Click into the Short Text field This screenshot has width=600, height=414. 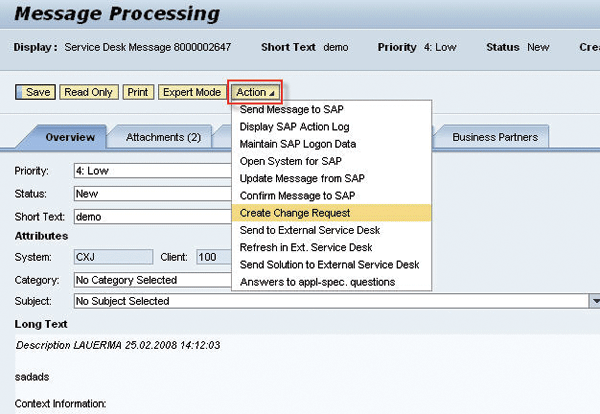point(150,215)
